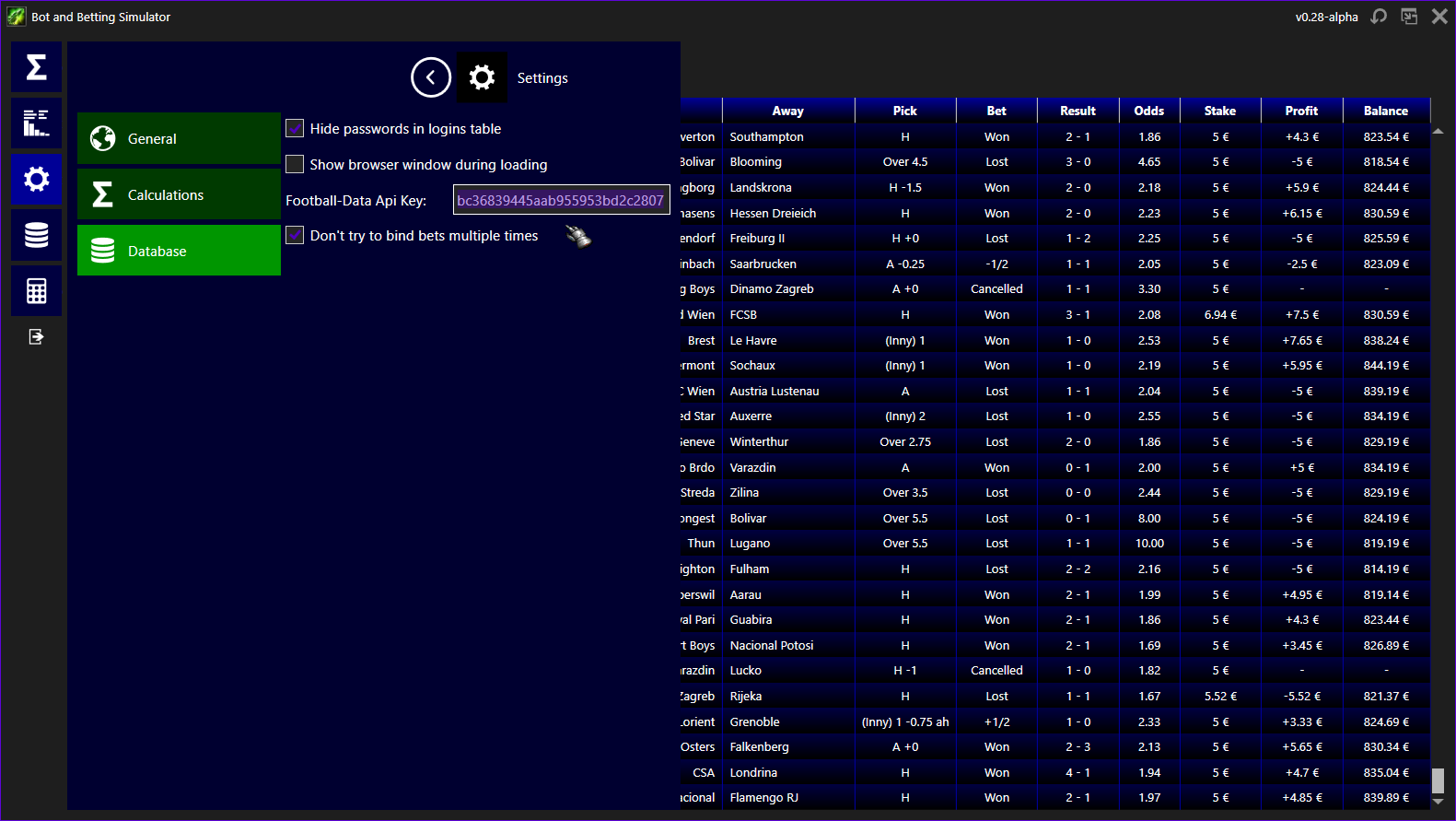1456x821 pixels.
Task: Open the sigma summary sidebar icon
Action: coord(36,66)
